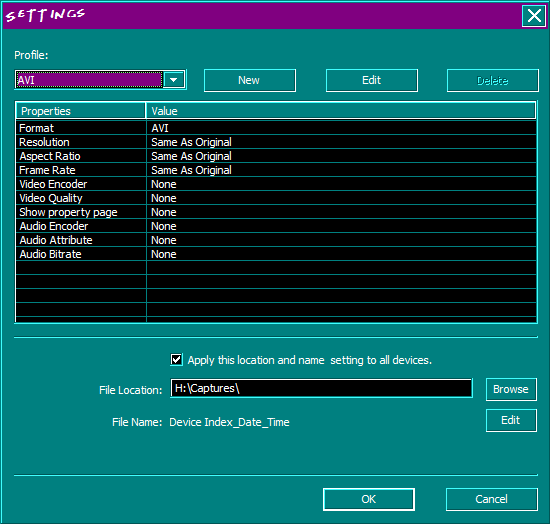Select the Resolution property row
This screenshot has width=551, height=525.
276,142
